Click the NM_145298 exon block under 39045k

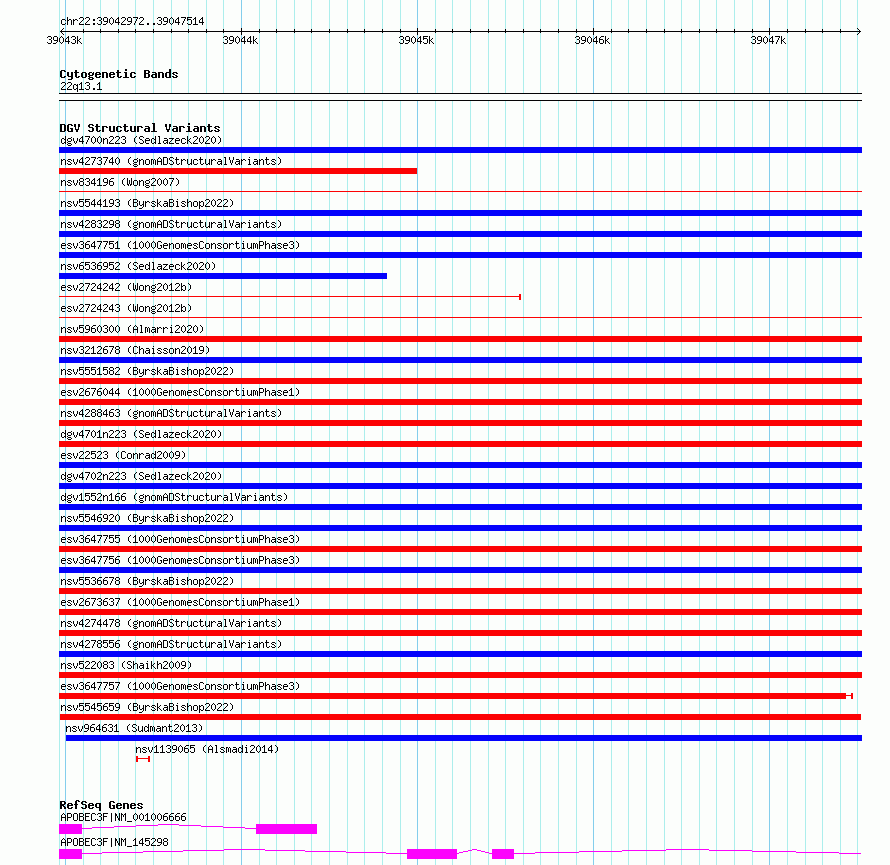tap(432, 854)
